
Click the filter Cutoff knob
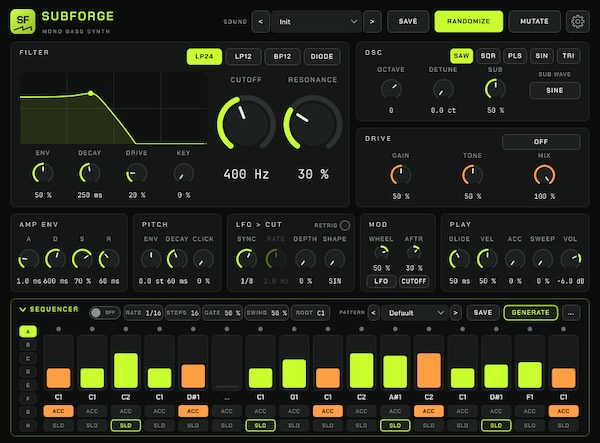(x=246, y=123)
